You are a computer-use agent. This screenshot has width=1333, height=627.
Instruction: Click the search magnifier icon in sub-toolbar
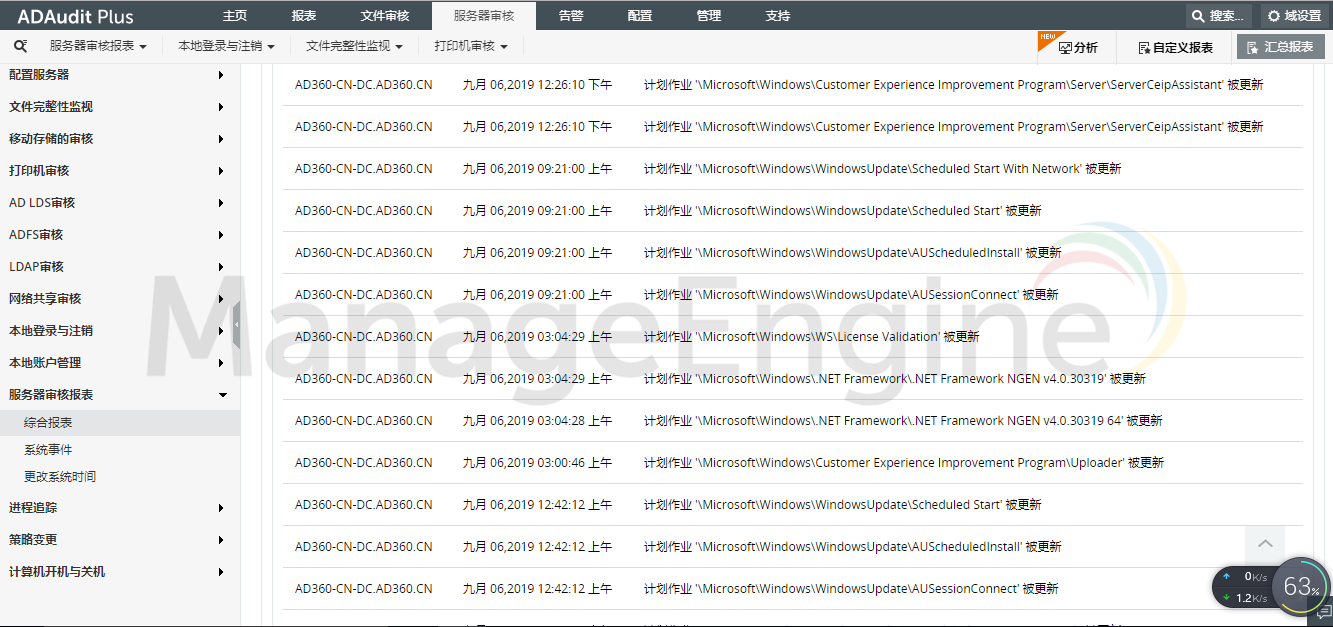coord(20,46)
